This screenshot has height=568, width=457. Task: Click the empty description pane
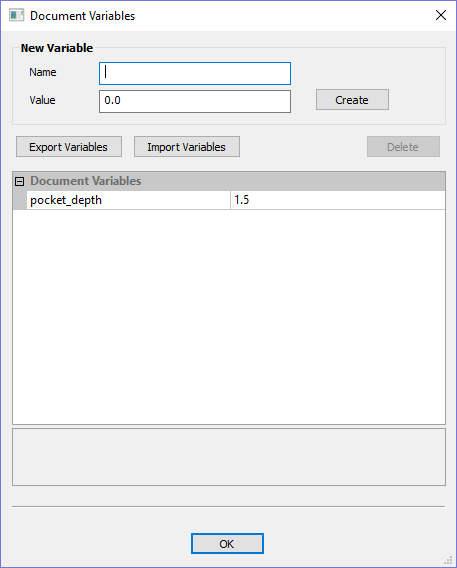tap(229, 457)
